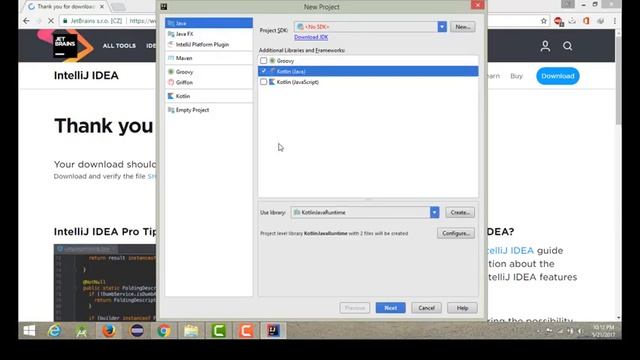640x360 pixels.
Task: Open the Project SDK dropdown arrow
Action: (442, 27)
